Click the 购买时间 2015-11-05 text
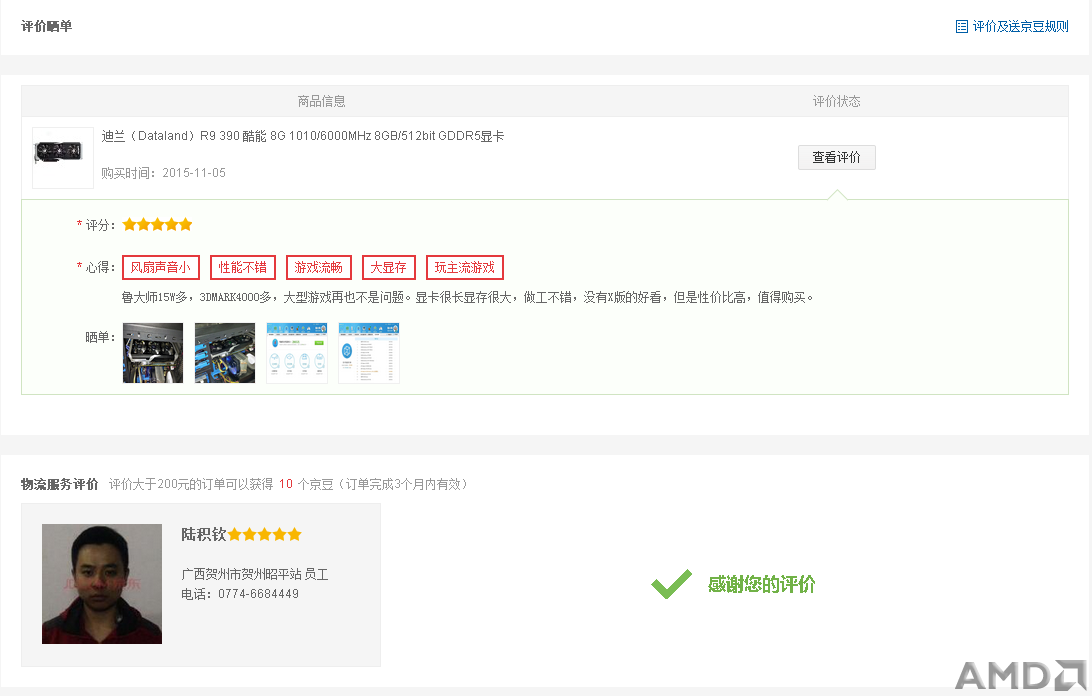Viewport: 1092px width, 696px height. pos(164,173)
